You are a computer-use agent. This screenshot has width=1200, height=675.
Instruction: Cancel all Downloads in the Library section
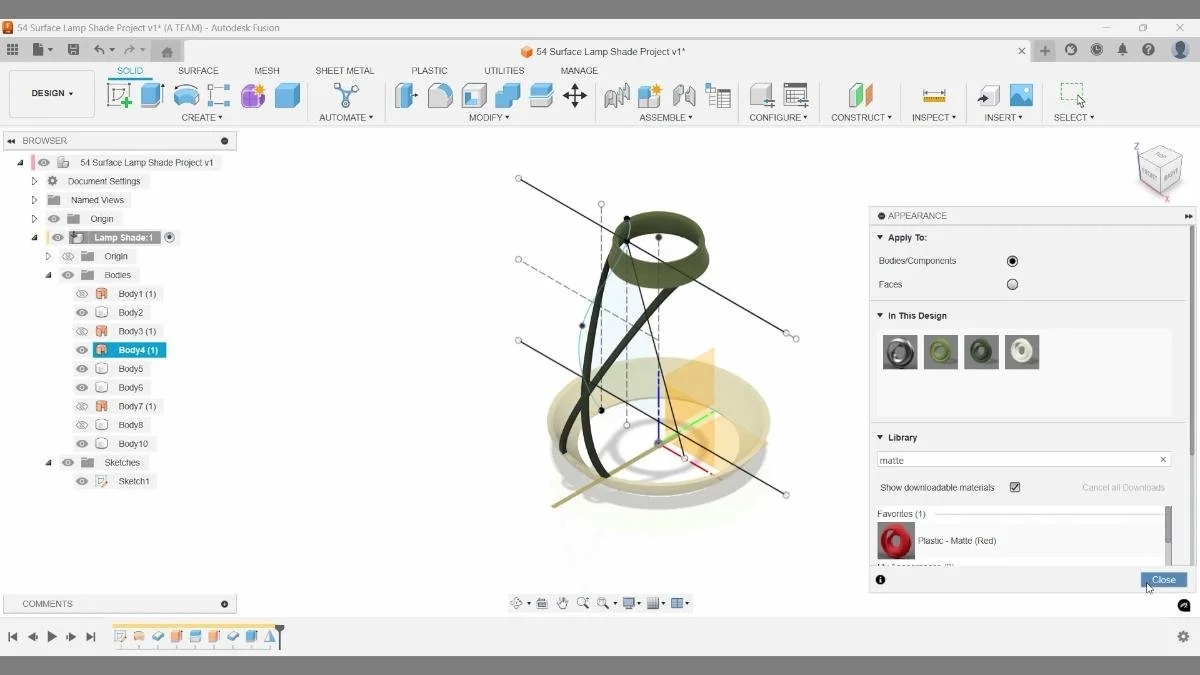pos(1123,487)
